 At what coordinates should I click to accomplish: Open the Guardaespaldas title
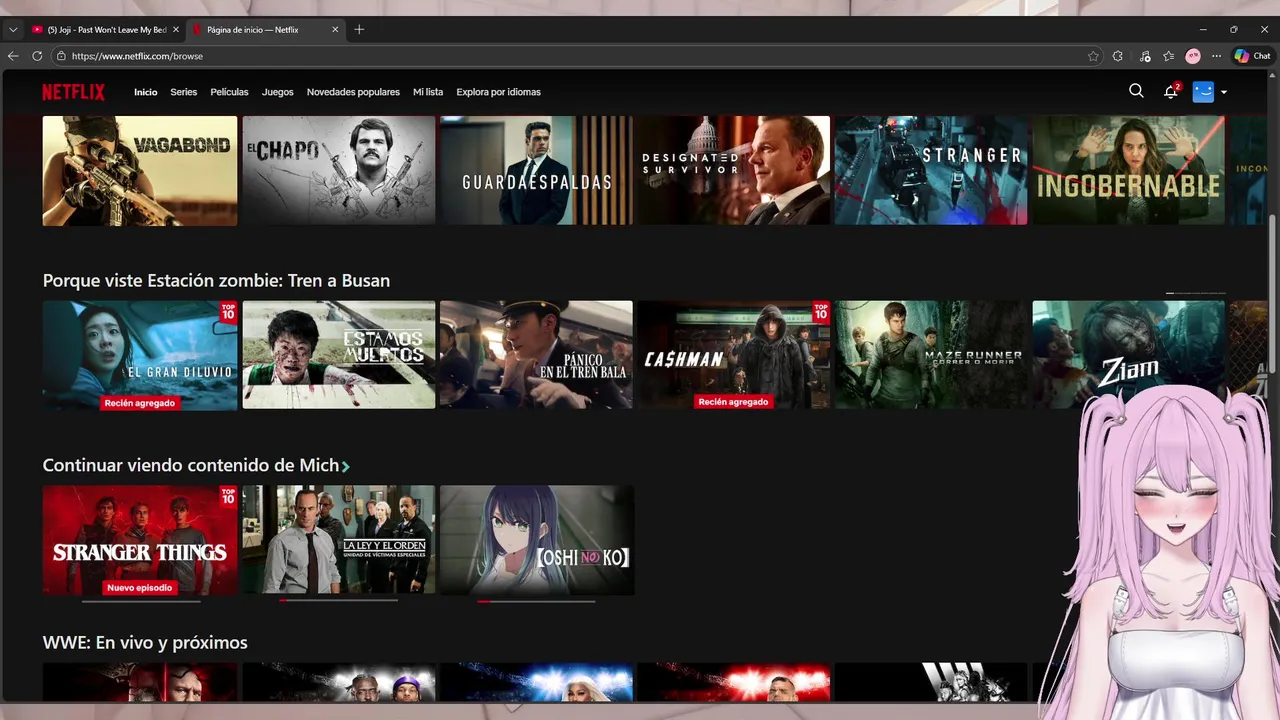click(x=536, y=170)
